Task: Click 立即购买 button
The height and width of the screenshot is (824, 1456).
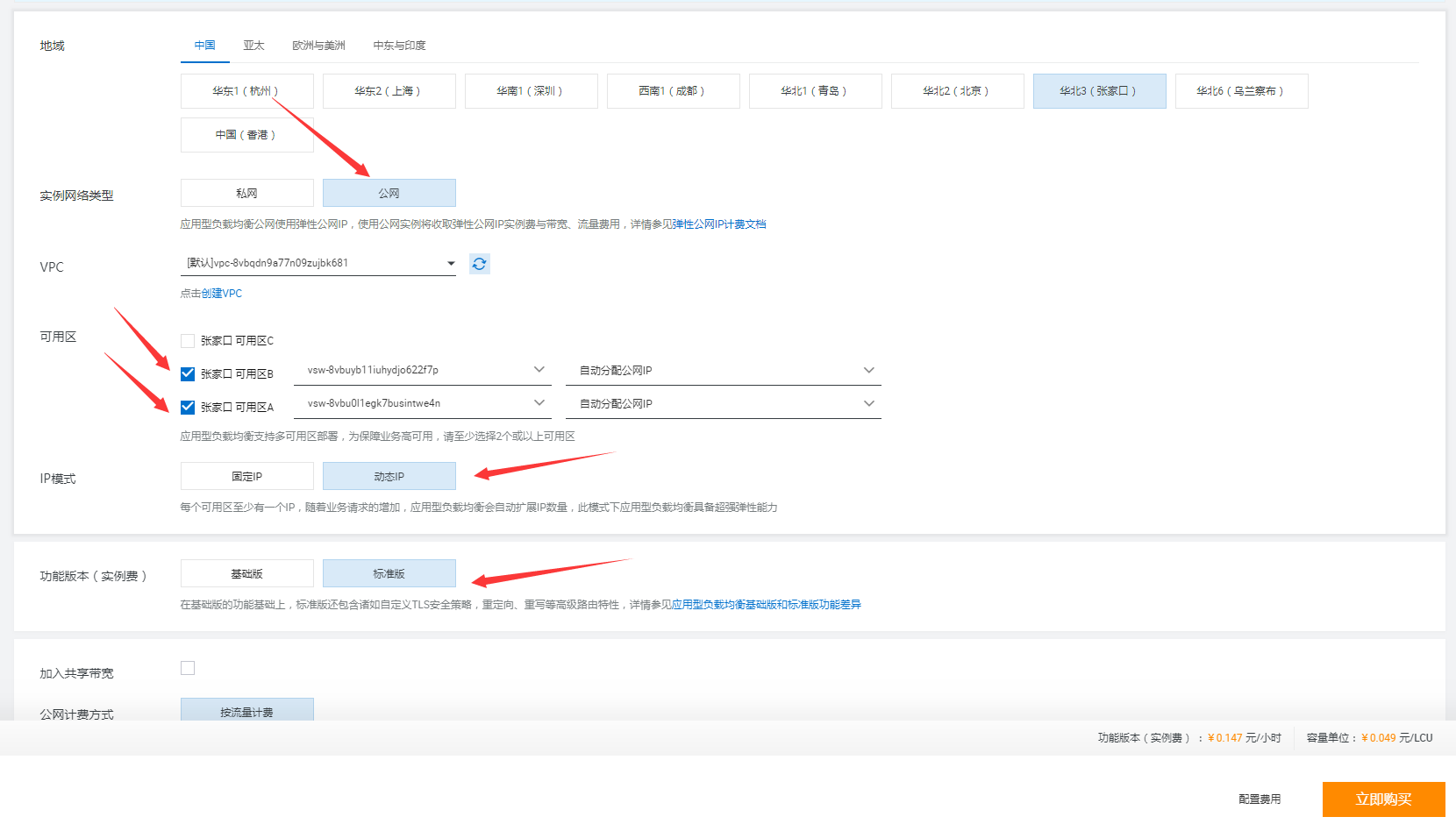Action: 1384,799
